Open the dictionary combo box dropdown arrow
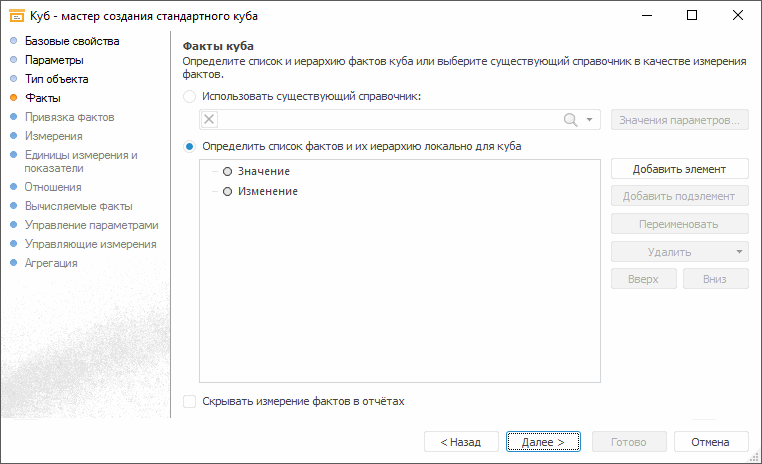The image size is (762, 464). point(590,120)
